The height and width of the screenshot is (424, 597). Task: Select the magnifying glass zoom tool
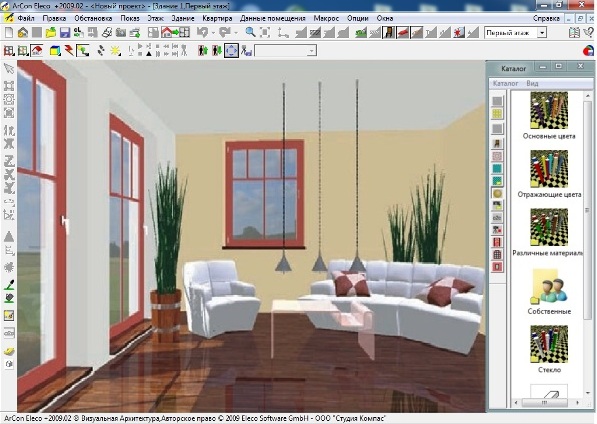(250, 33)
